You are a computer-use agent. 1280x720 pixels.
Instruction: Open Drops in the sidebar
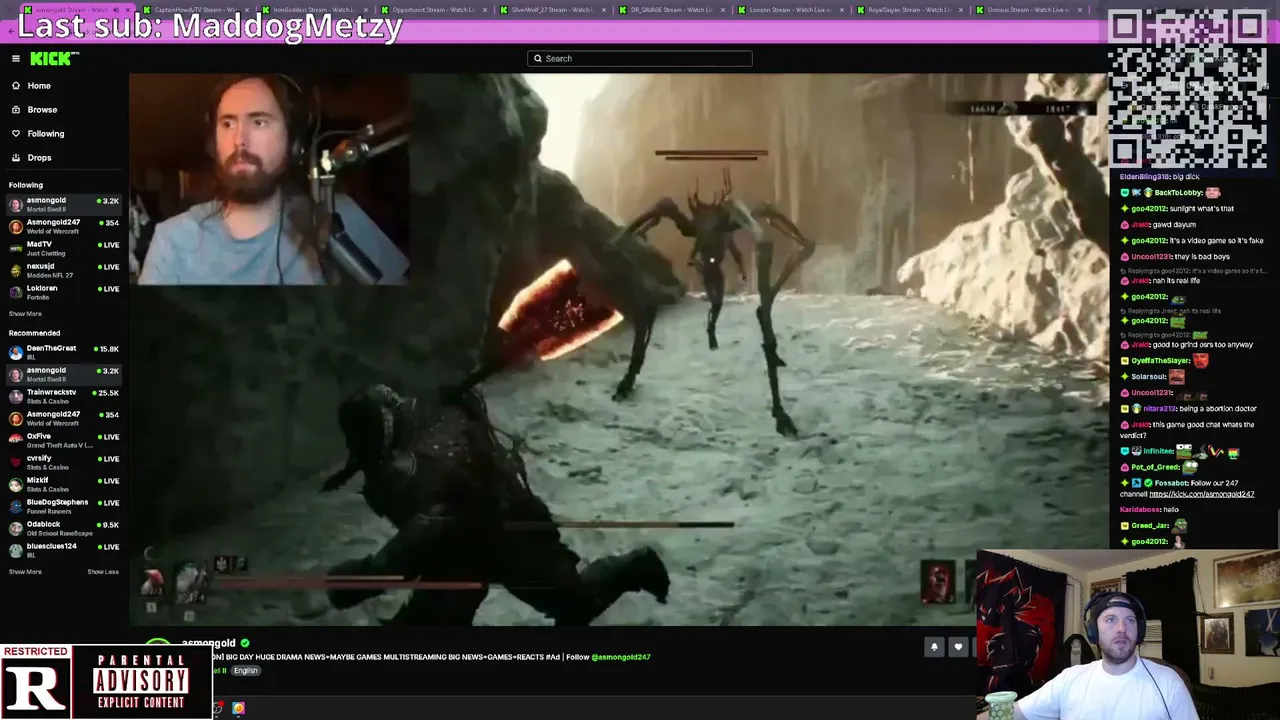39,158
